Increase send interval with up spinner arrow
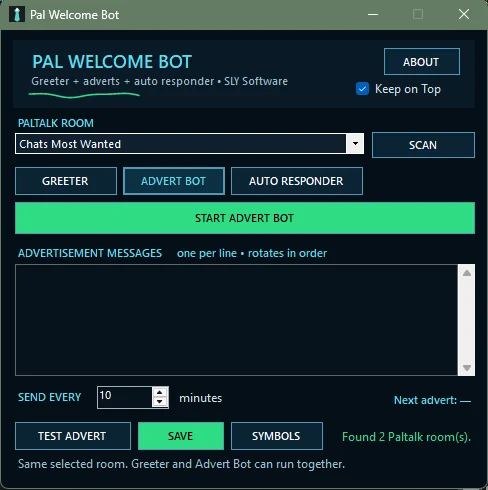 pyautogui.click(x=160, y=392)
